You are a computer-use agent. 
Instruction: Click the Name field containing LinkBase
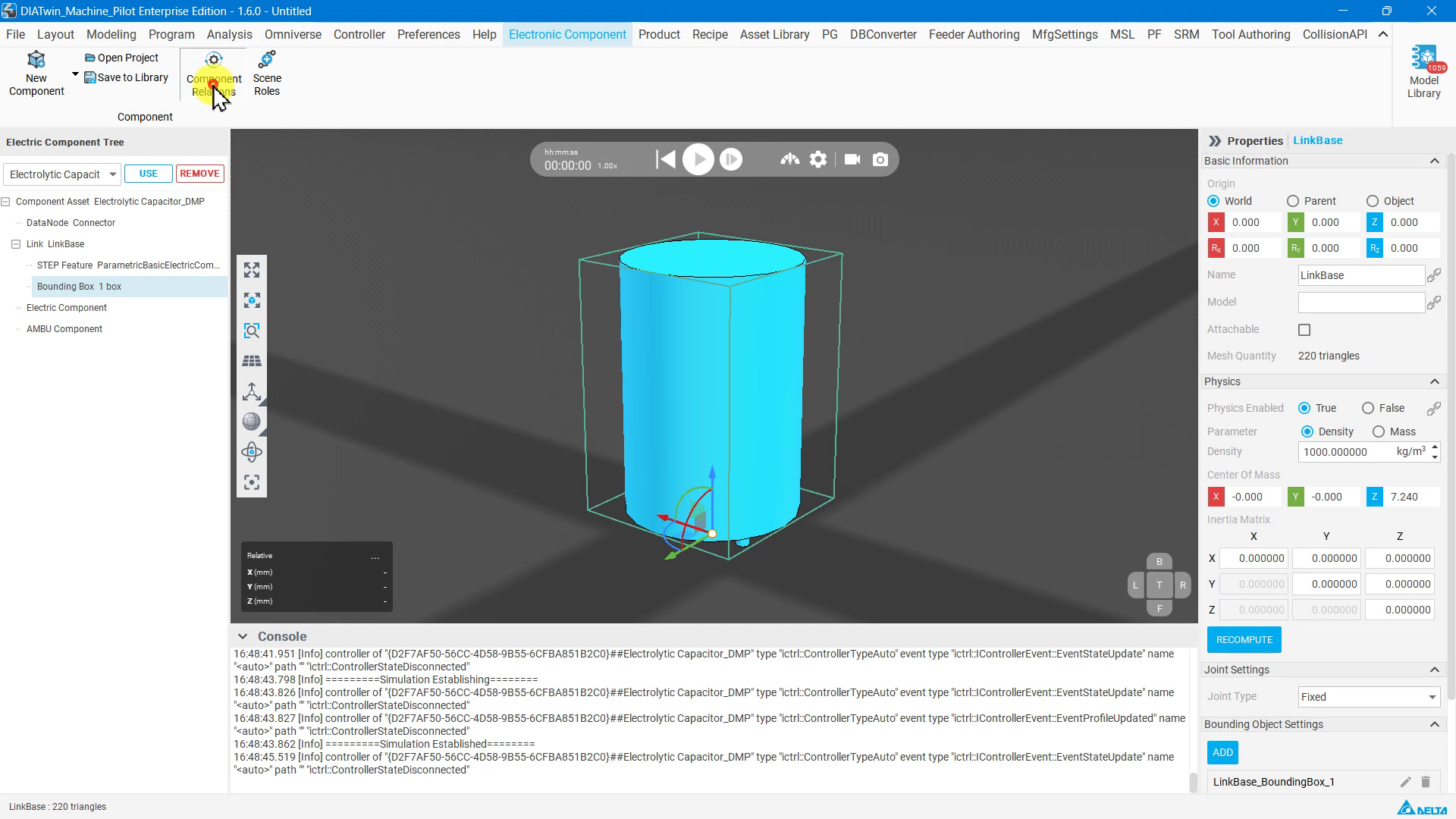(x=1361, y=275)
